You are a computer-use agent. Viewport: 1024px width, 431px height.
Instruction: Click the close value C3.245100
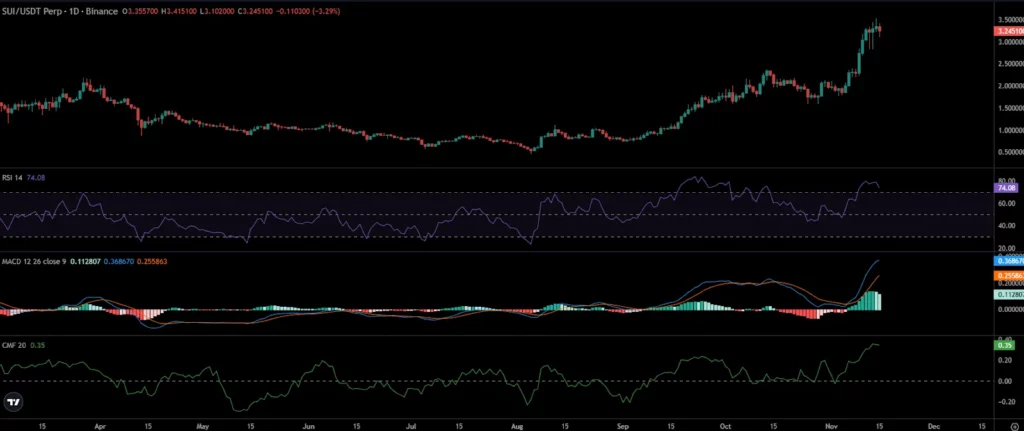pyautogui.click(x=256, y=12)
